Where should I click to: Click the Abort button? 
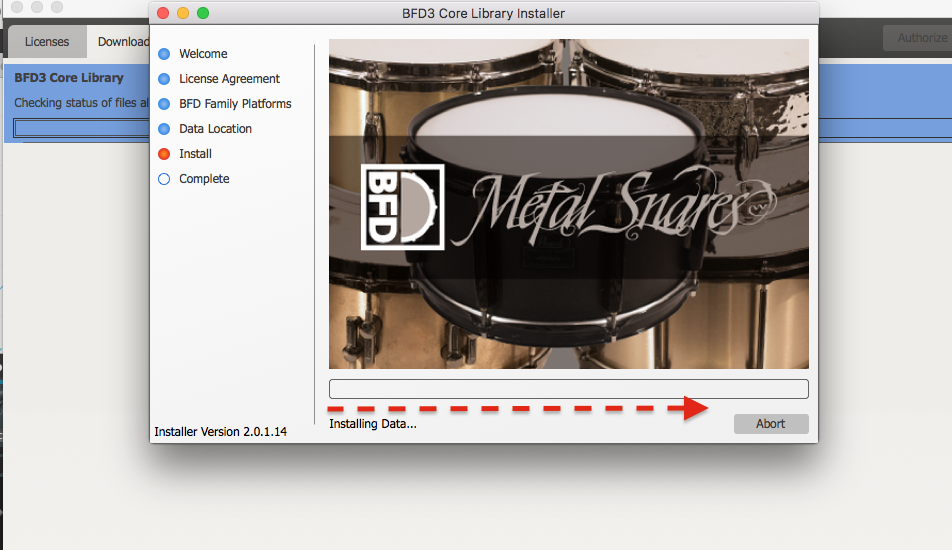tap(770, 424)
